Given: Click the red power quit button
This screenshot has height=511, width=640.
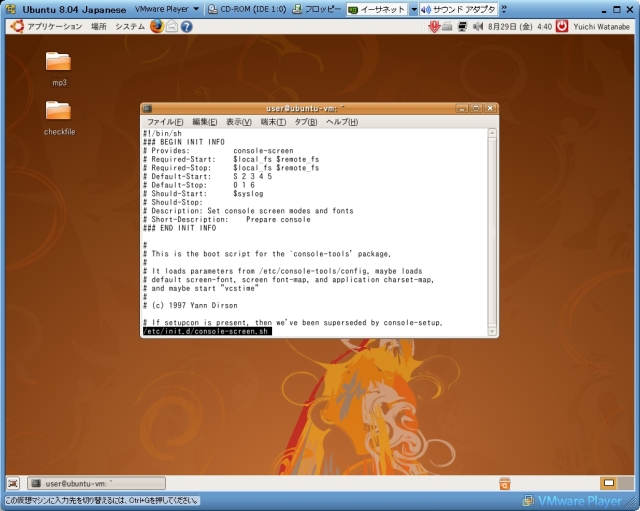Looking at the screenshot, I should tap(562, 27).
